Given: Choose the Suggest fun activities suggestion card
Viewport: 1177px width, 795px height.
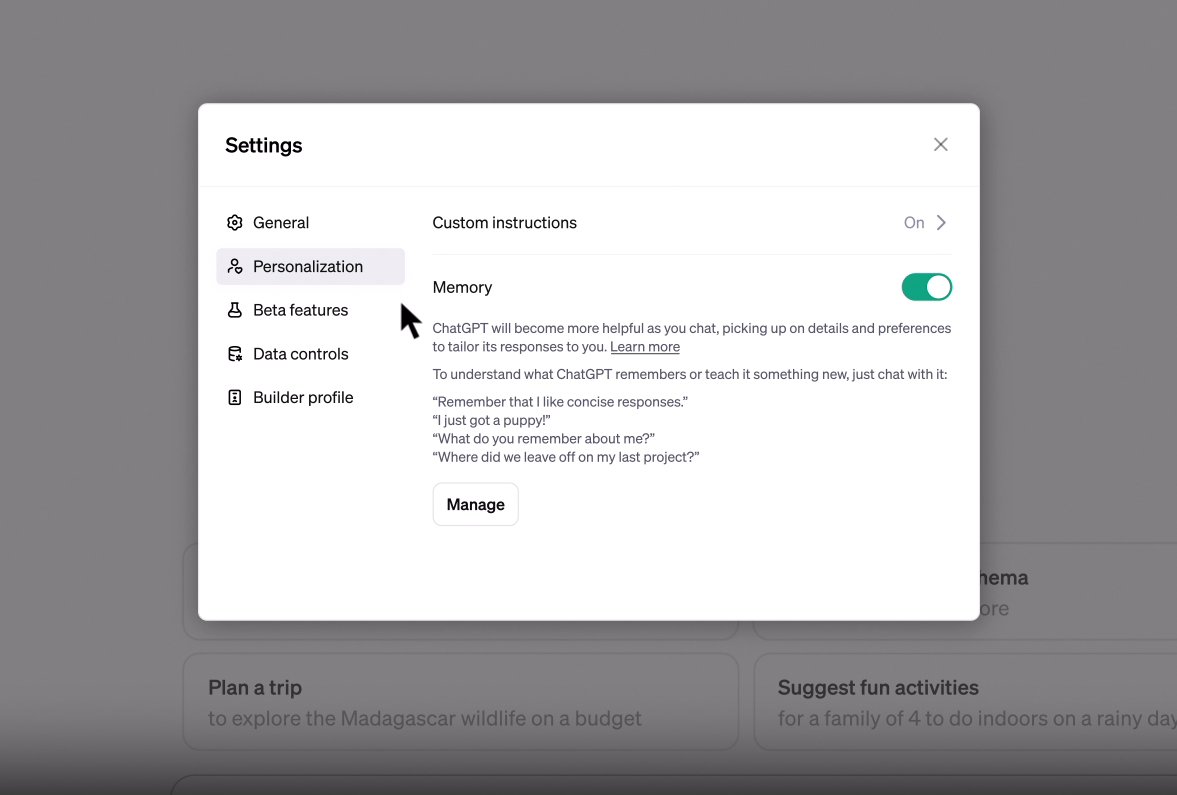Looking at the screenshot, I should (x=965, y=702).
